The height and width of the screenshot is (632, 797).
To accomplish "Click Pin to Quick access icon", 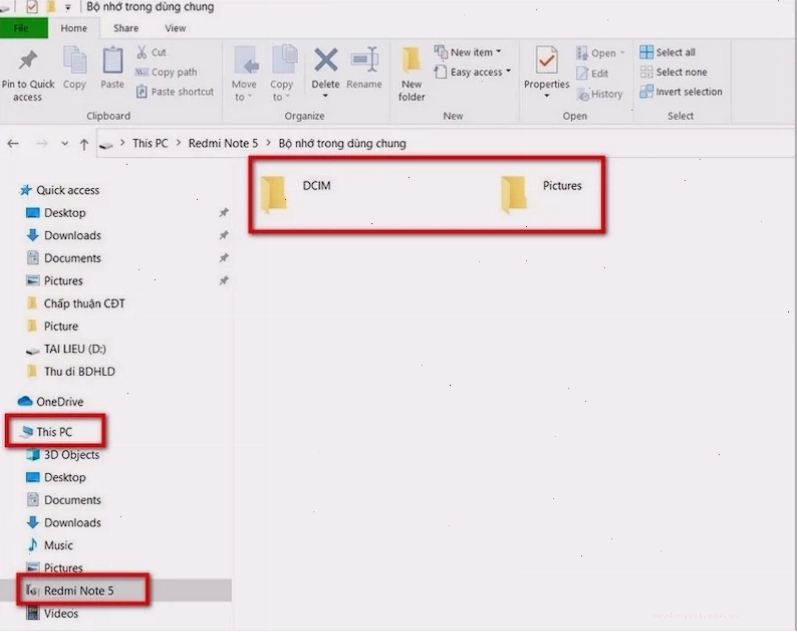I will 28,60.
